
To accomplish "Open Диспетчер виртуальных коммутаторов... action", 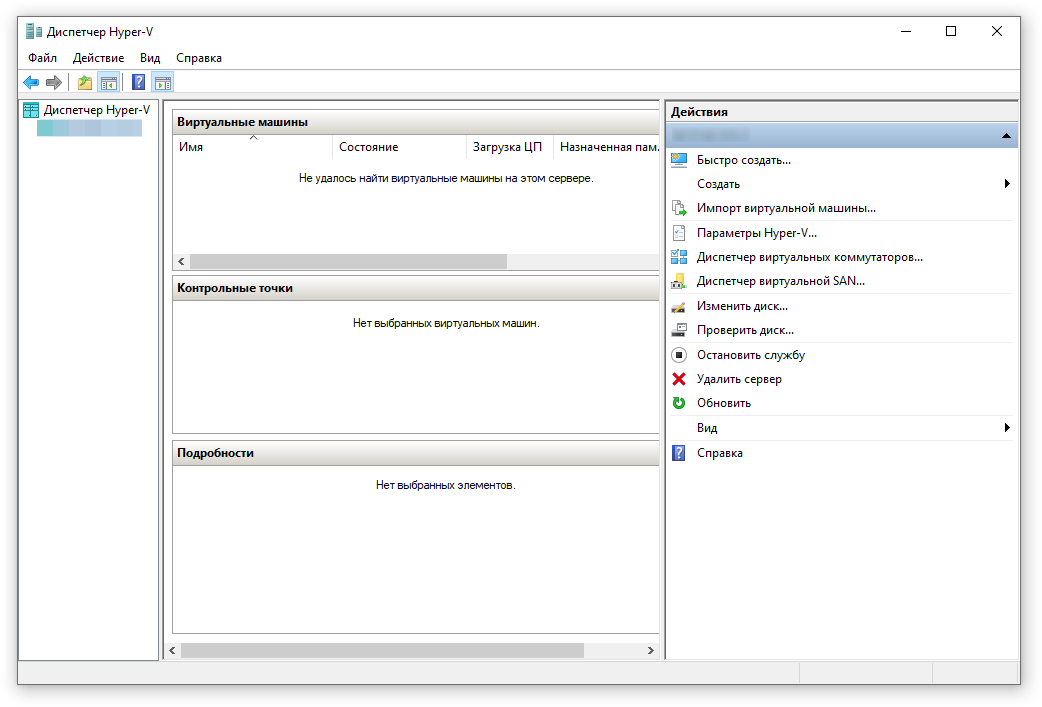I will 809,257.
